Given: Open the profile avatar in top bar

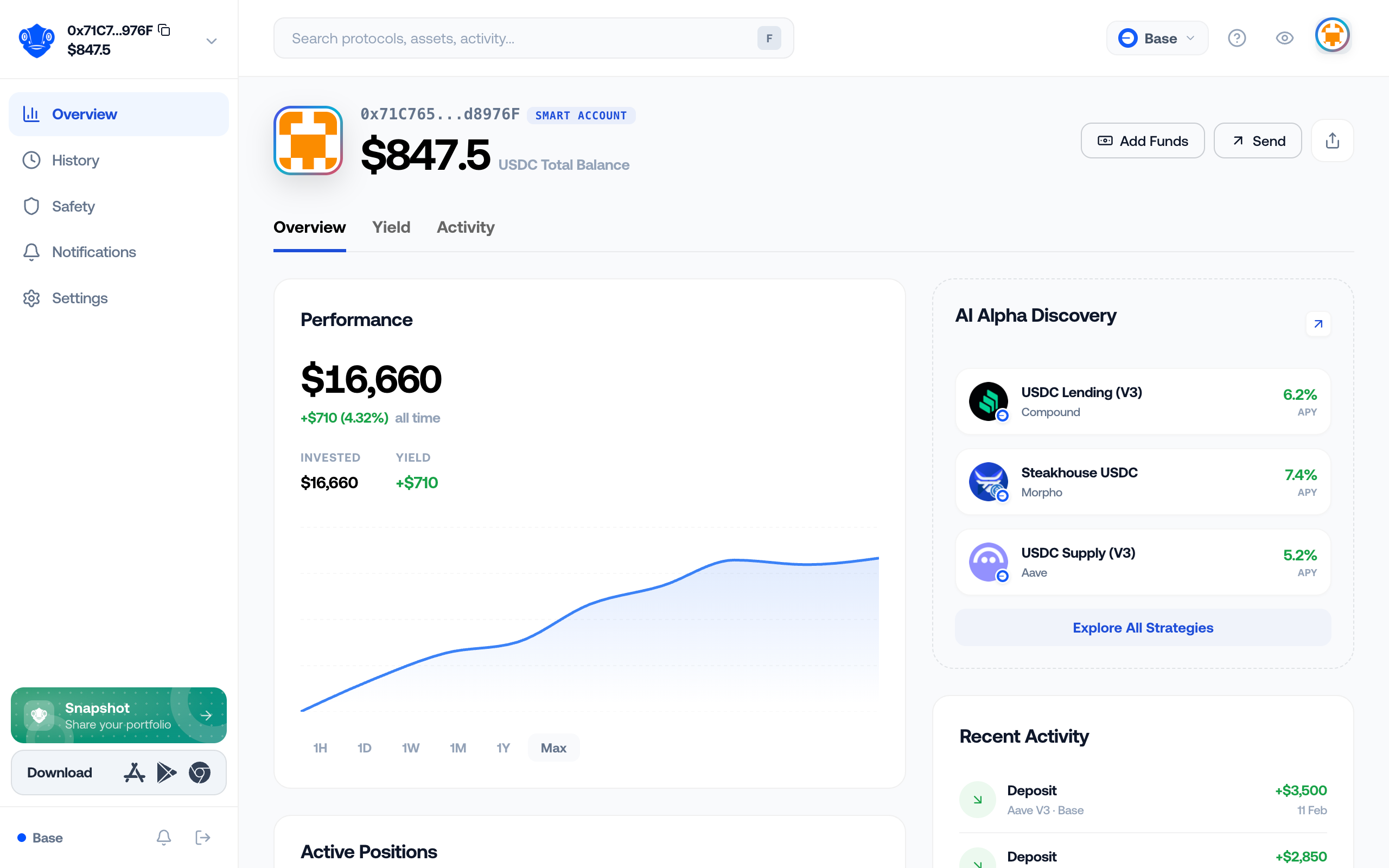Looking at the screenshot, I should 1331,36.
